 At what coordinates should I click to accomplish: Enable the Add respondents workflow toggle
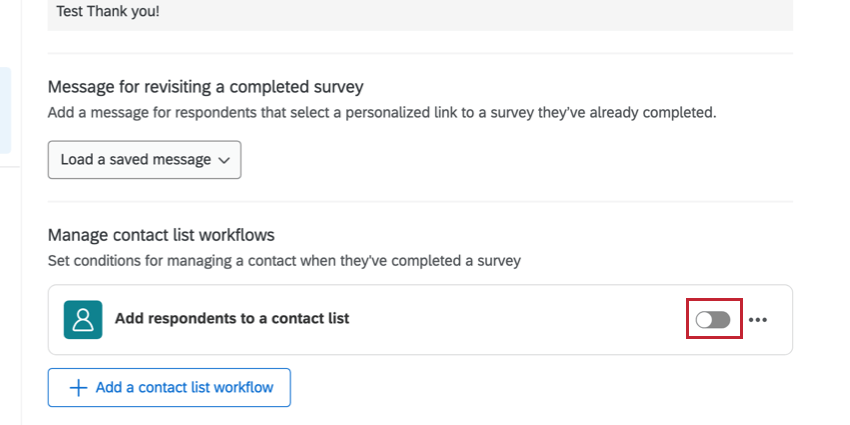713,320
